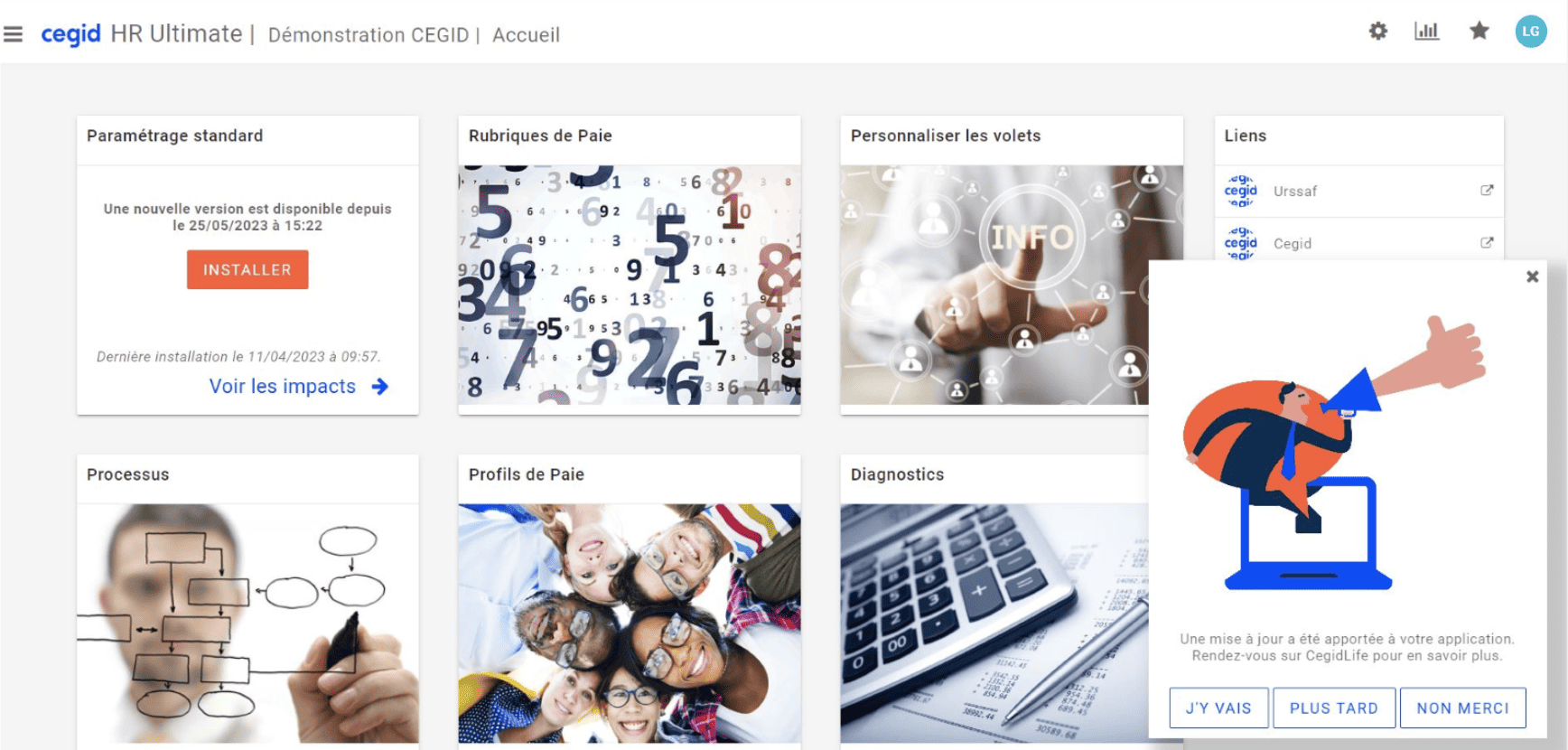Image resolution: width=1568 pixels, height=750 pixels.
Task: Open the Rubriques de Paie tile image
Action: 630,285
